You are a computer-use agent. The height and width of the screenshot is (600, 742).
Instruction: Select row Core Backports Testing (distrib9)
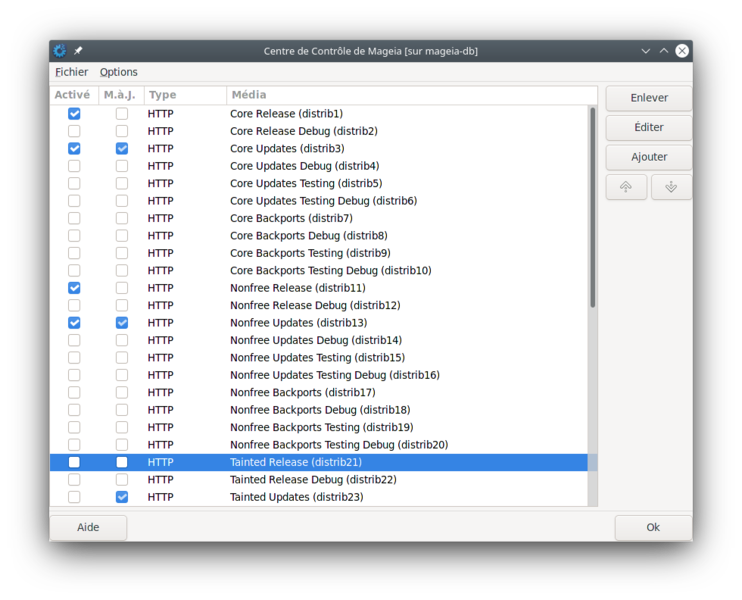click(319, 253)
